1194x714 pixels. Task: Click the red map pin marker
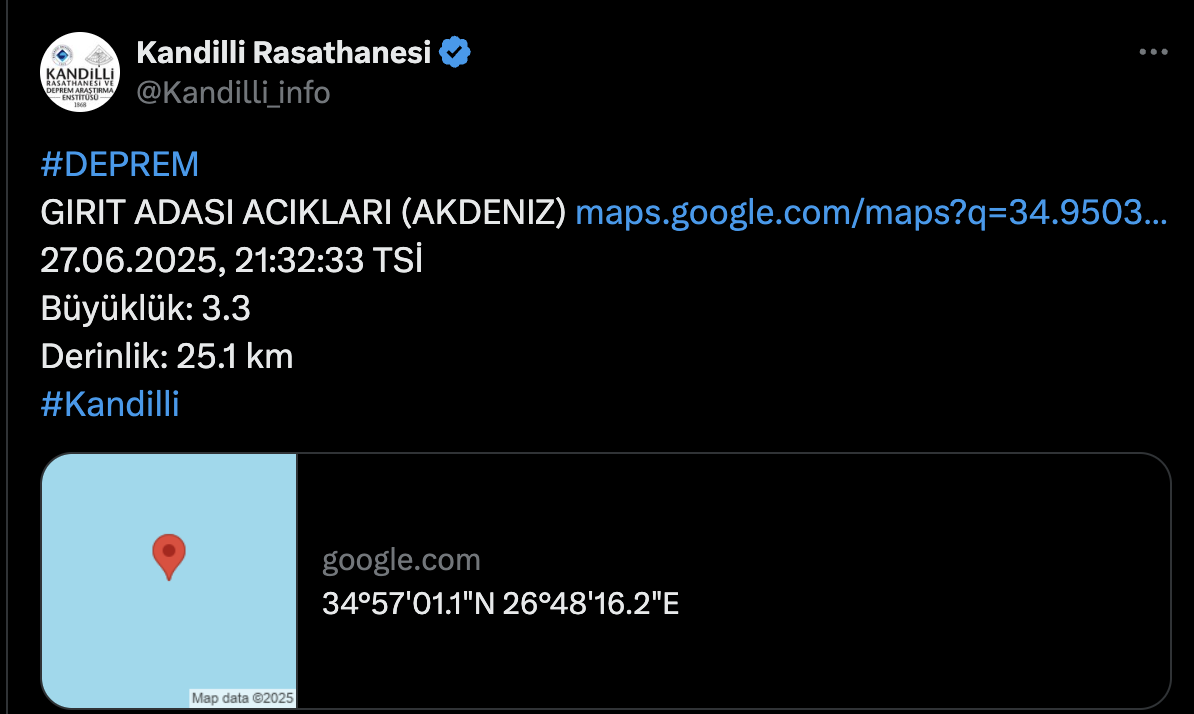click(169, 556)
